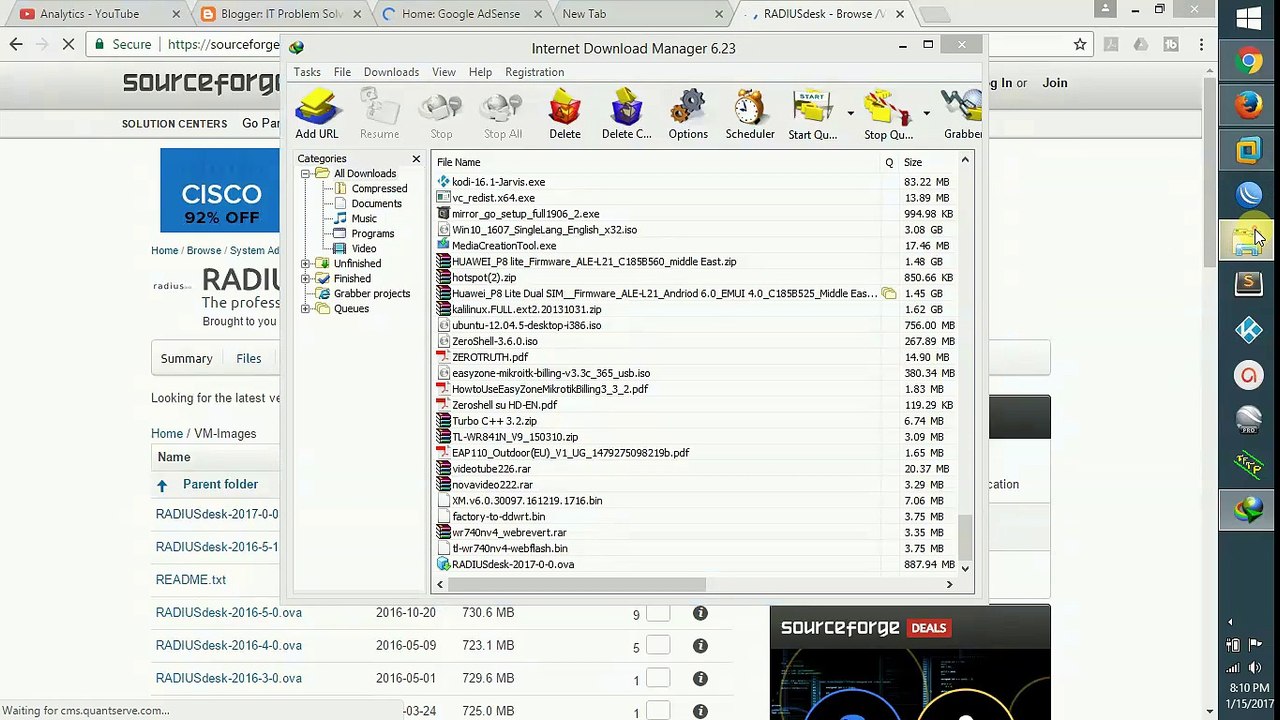Open the README.txt link
The image size is (1280, 720).
pyautogui.click(x=191, y=580)
